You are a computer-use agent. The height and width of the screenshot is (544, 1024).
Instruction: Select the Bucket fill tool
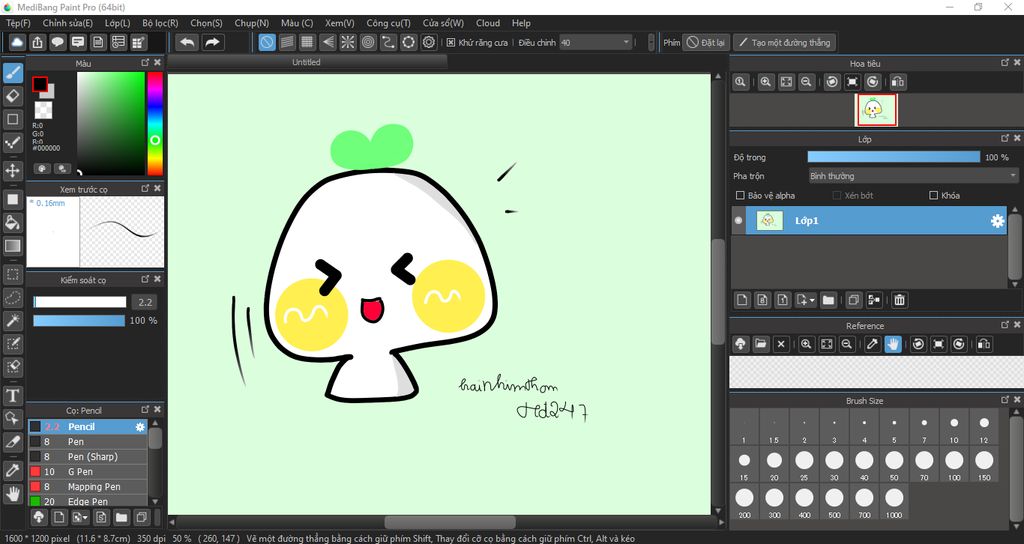point(13,223)
